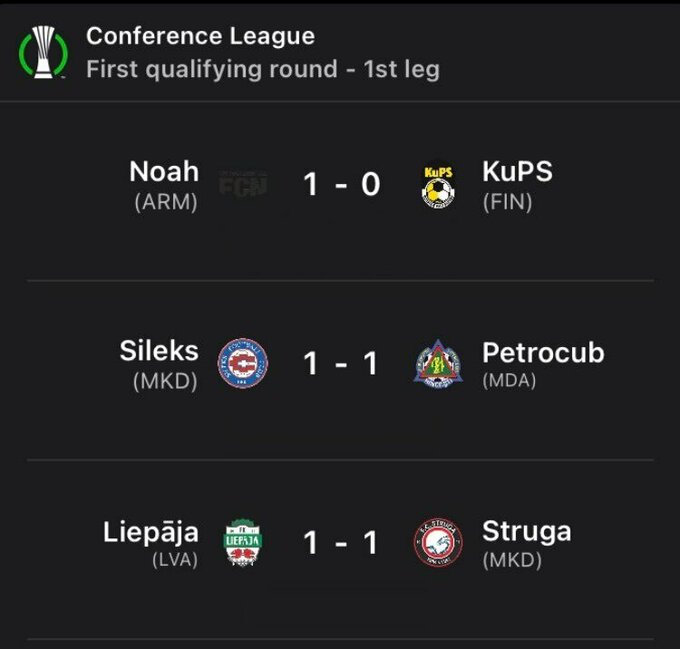Open the Noah team name
Viewport: 680px width, 649px height.
(164, 172)
